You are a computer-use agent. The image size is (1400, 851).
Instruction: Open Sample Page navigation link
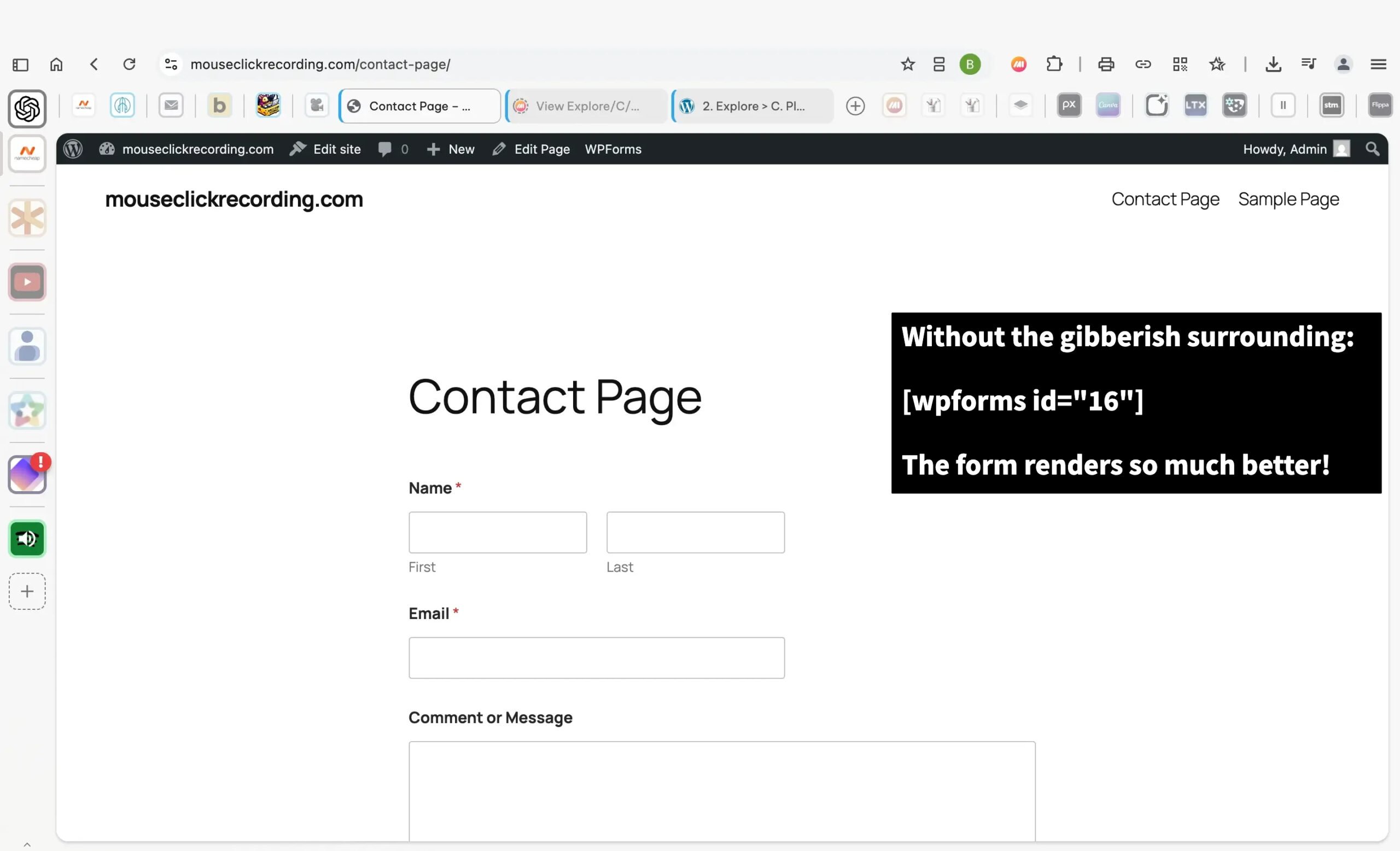point(1288,199)
